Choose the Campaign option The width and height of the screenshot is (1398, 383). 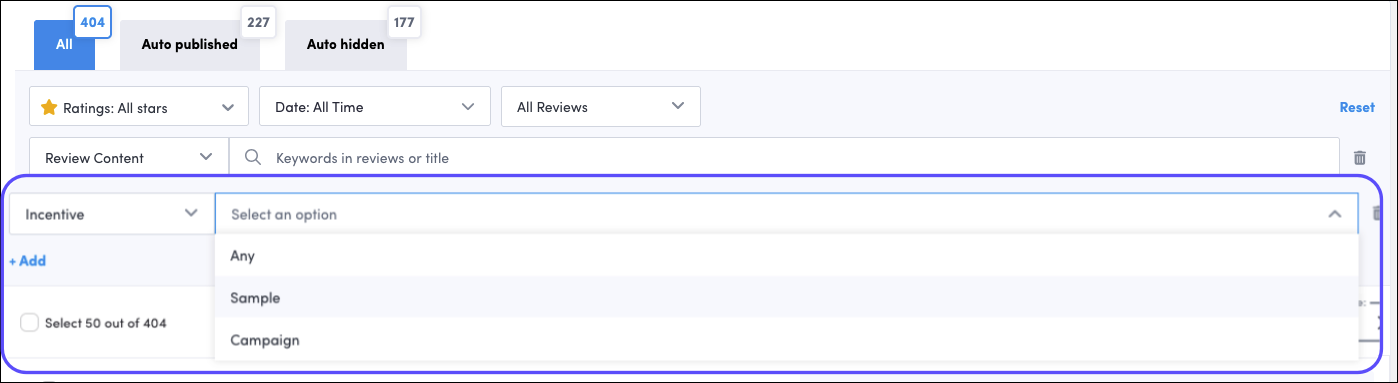pos(787,340)
